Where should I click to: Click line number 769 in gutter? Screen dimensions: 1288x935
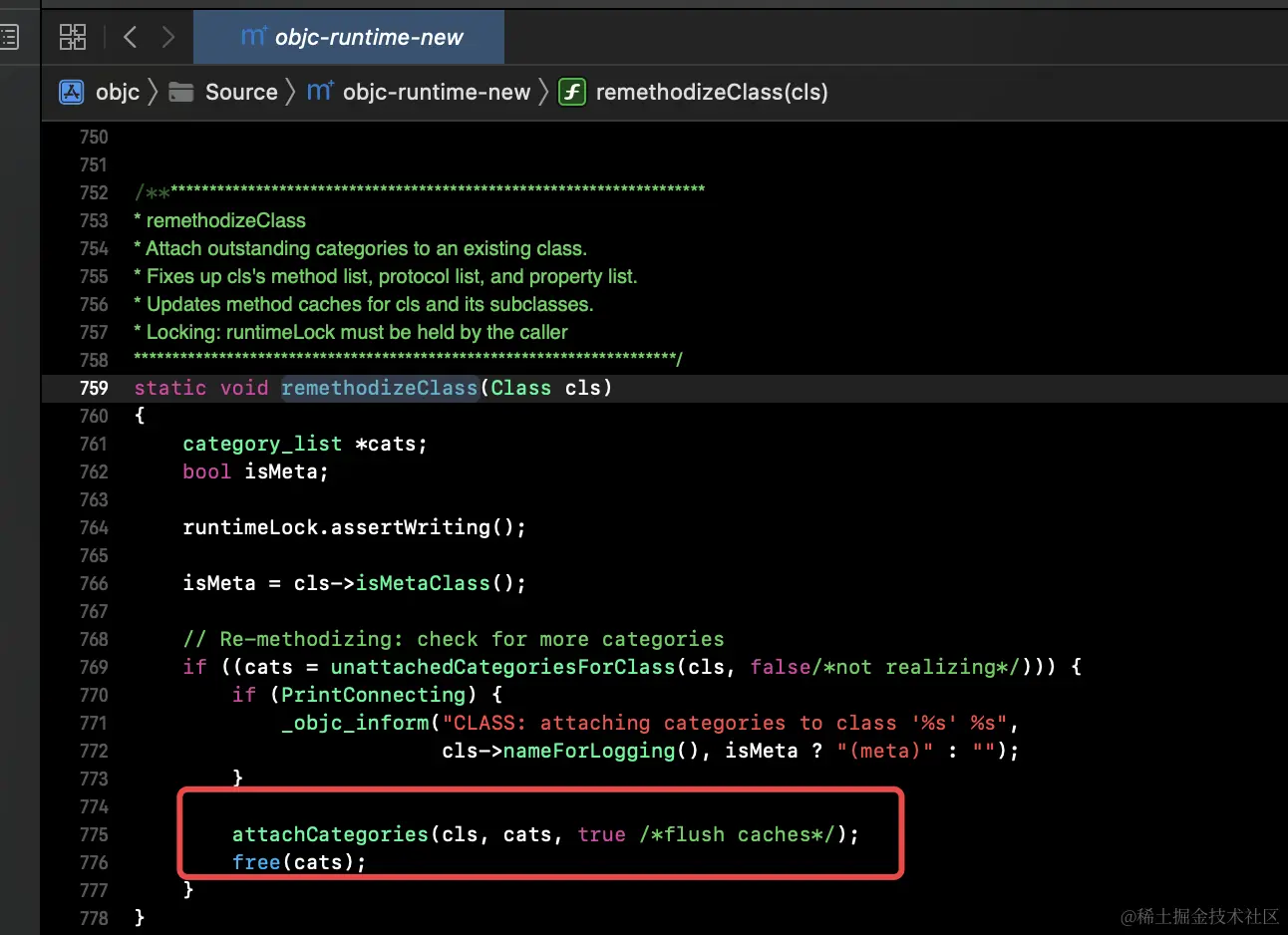(x=94, y=667)
